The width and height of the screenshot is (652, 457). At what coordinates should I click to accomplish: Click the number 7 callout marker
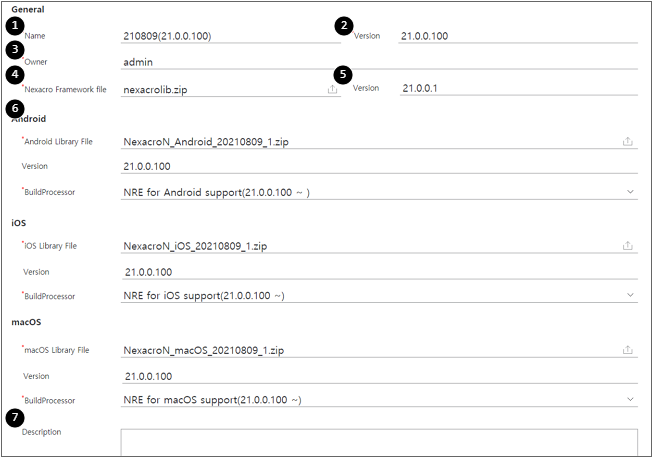(12, 419)
